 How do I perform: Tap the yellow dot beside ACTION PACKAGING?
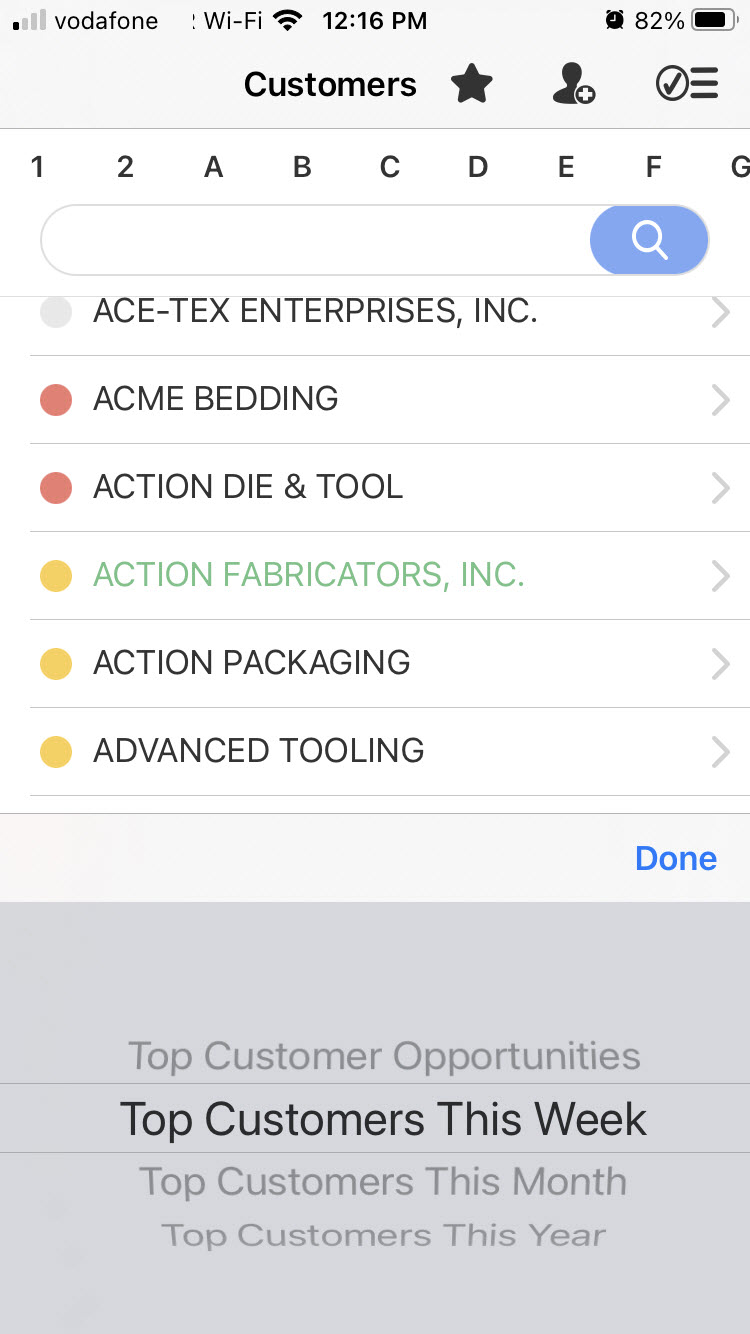(56, 664)
